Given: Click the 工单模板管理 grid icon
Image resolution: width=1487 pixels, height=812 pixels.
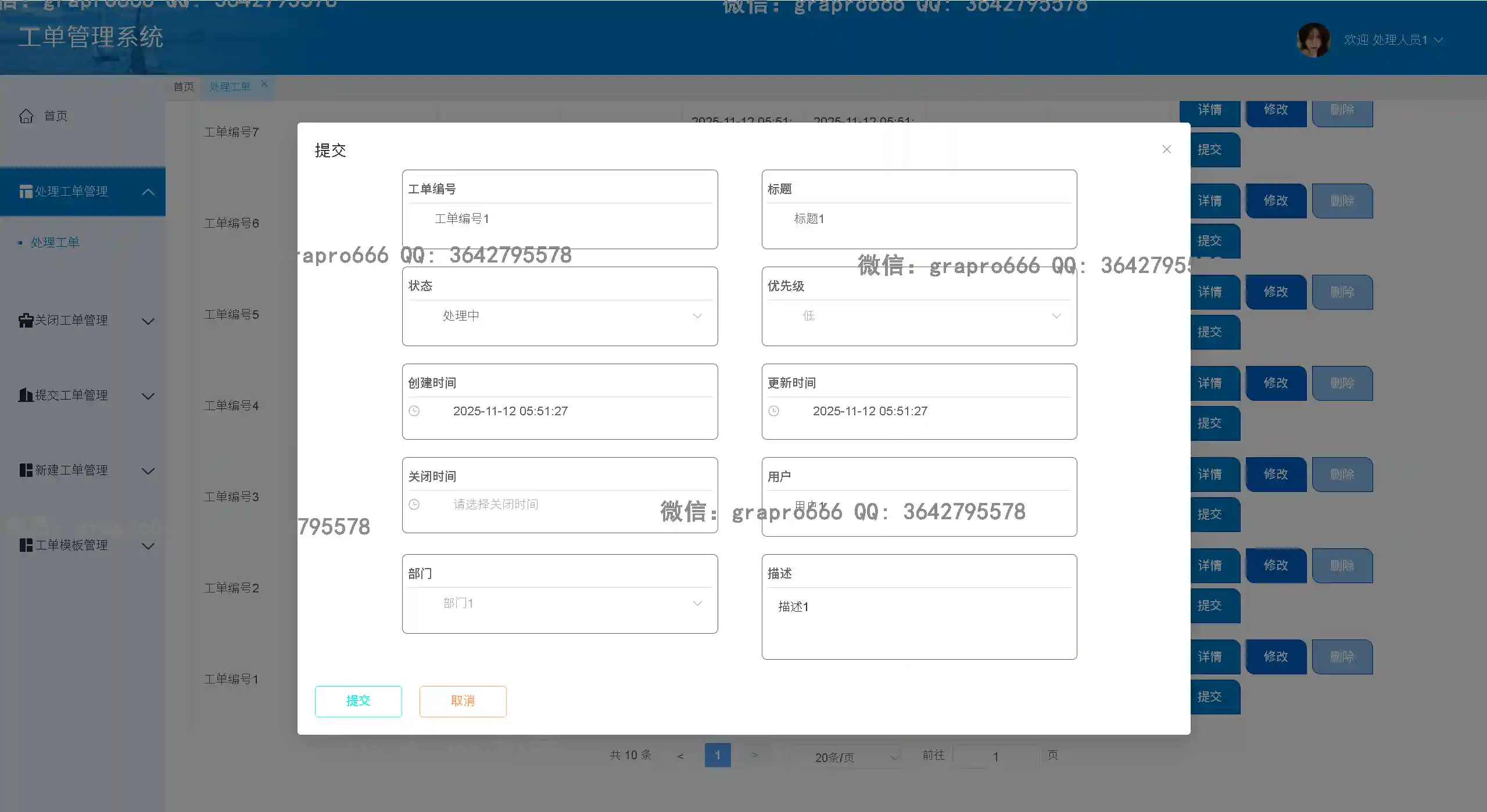Looking at the screenshot, I should (x=26, y=545).
